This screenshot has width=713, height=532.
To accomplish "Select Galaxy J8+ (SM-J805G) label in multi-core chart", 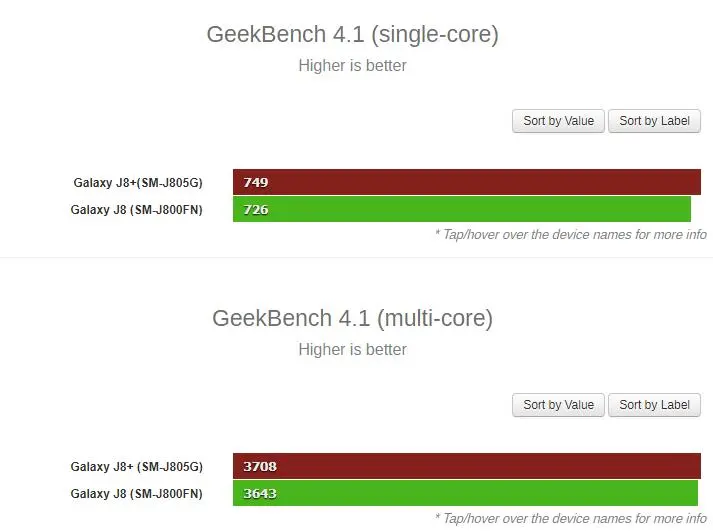I will point(136,467).
